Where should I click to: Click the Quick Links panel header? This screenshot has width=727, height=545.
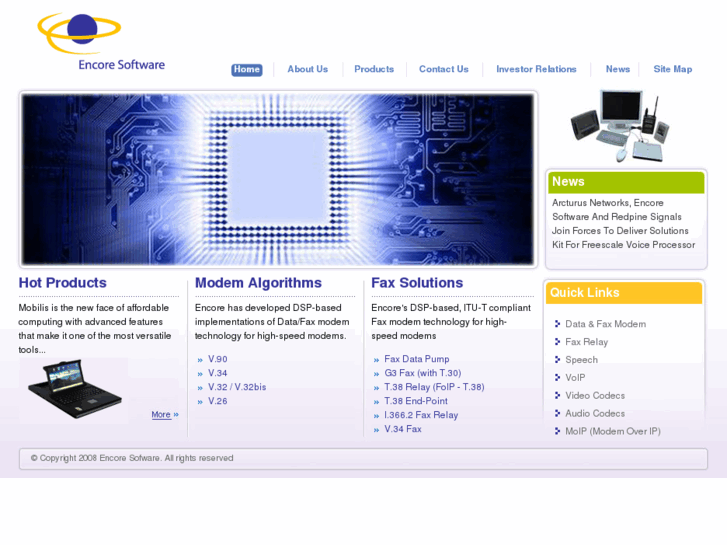coord(624,293)
